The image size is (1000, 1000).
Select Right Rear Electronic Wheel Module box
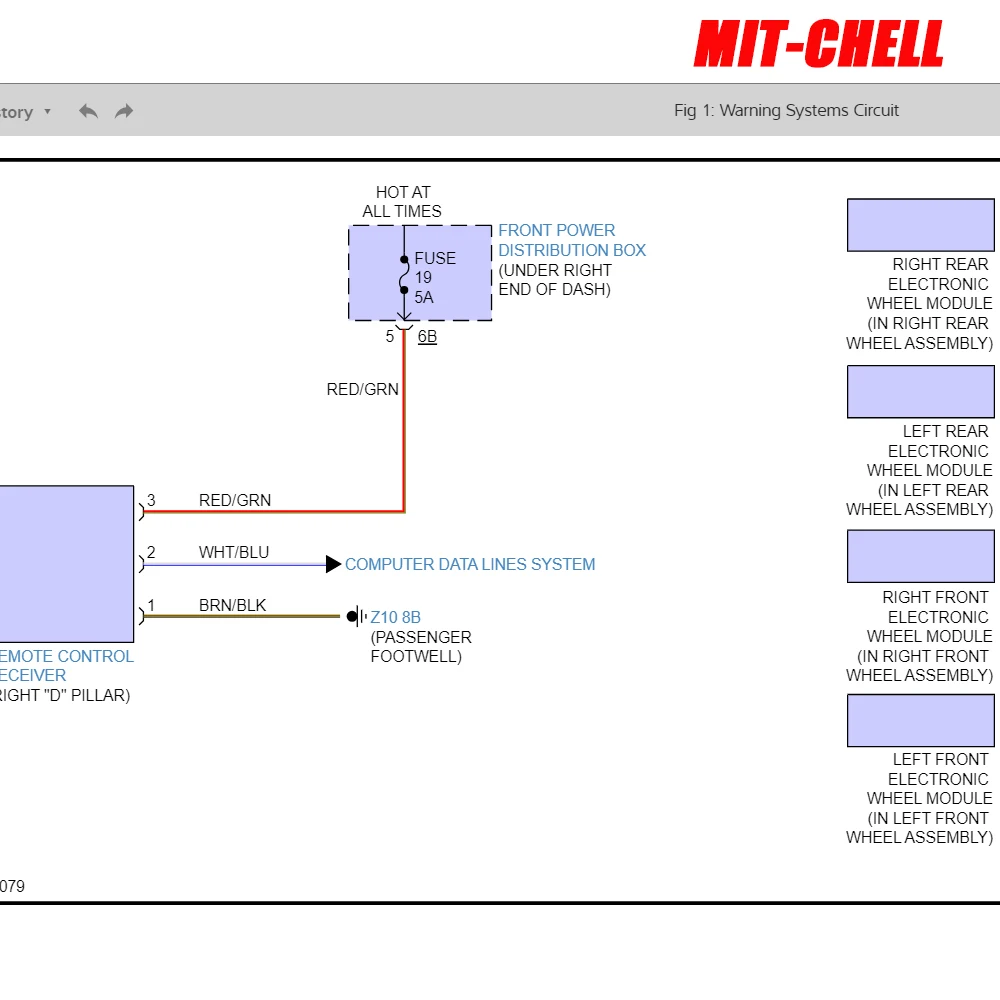click(x=920, y=225)
